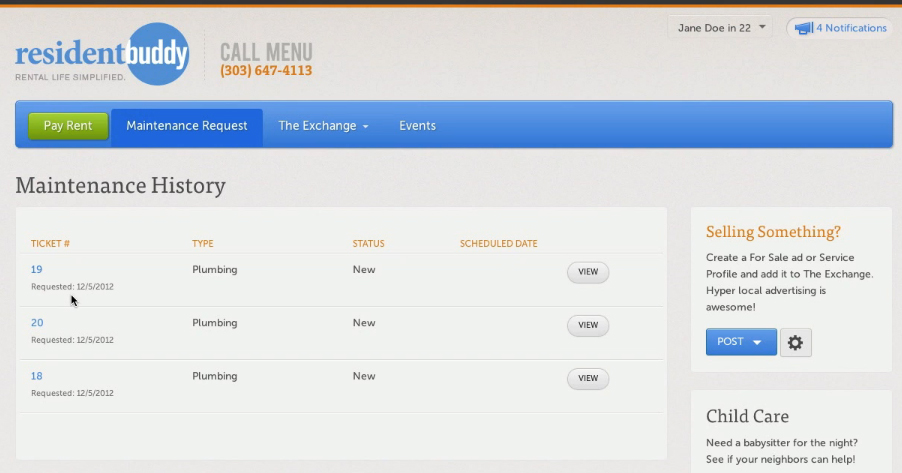Click the call menu phone number
This screenshot has height=473, width=902.
pyautogui.click(x=266, y=71)
